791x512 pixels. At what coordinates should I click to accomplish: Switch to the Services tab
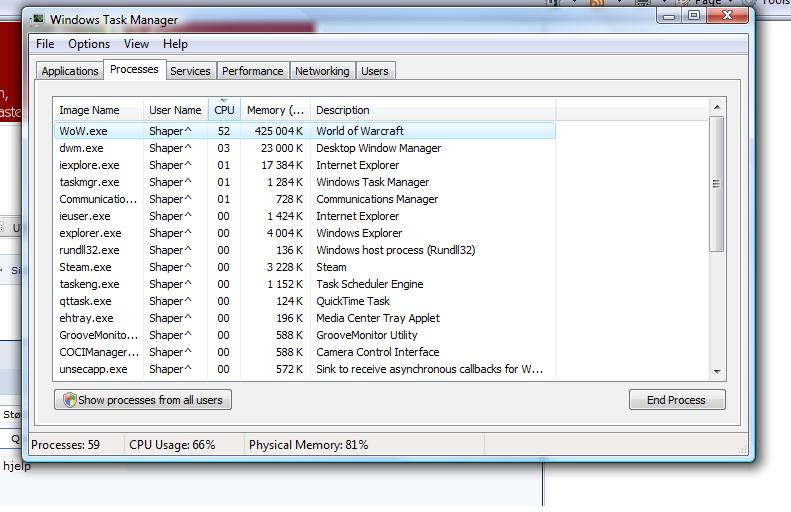coord(190,71)
